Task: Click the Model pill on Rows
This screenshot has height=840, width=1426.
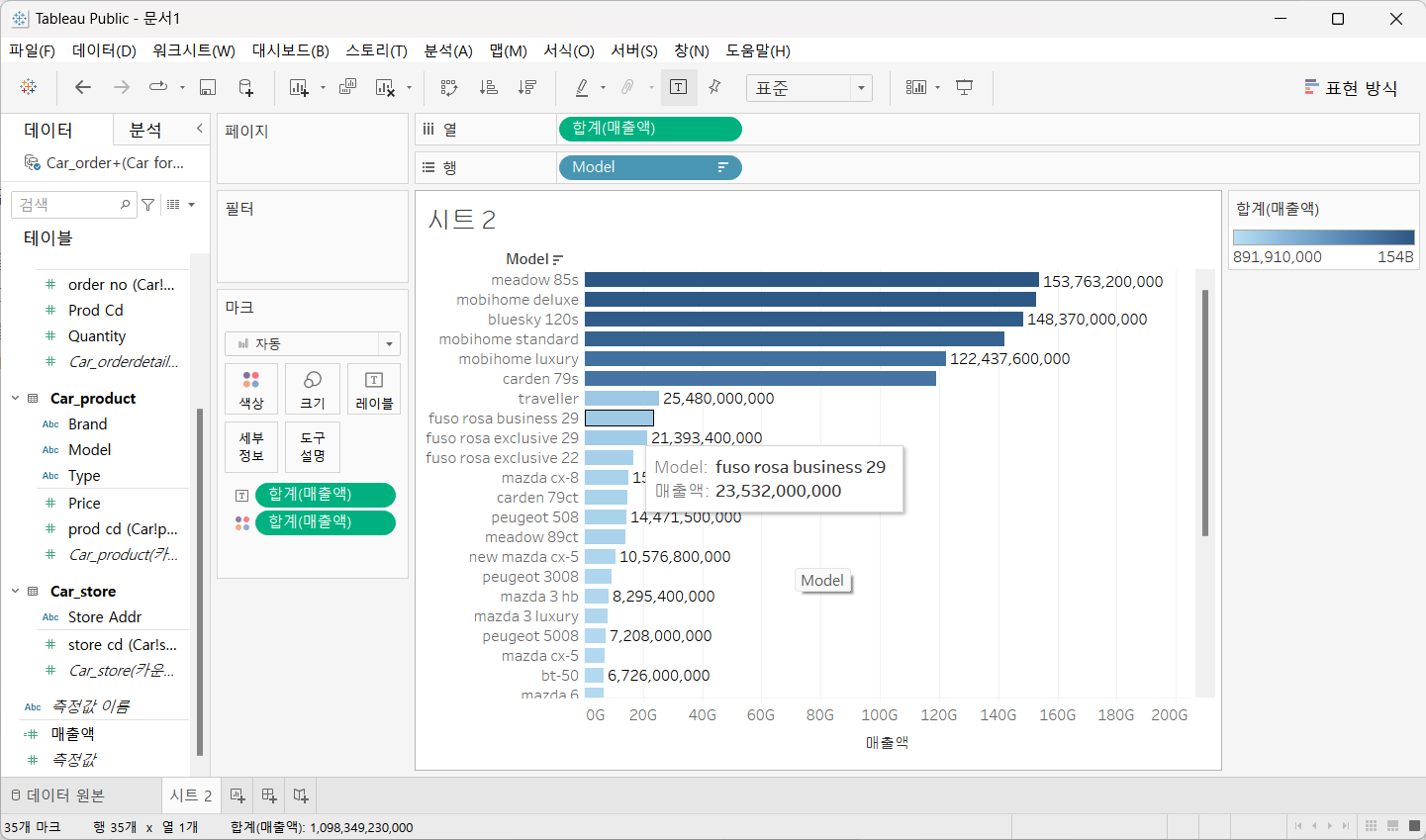Action: [x=650, y=167]
